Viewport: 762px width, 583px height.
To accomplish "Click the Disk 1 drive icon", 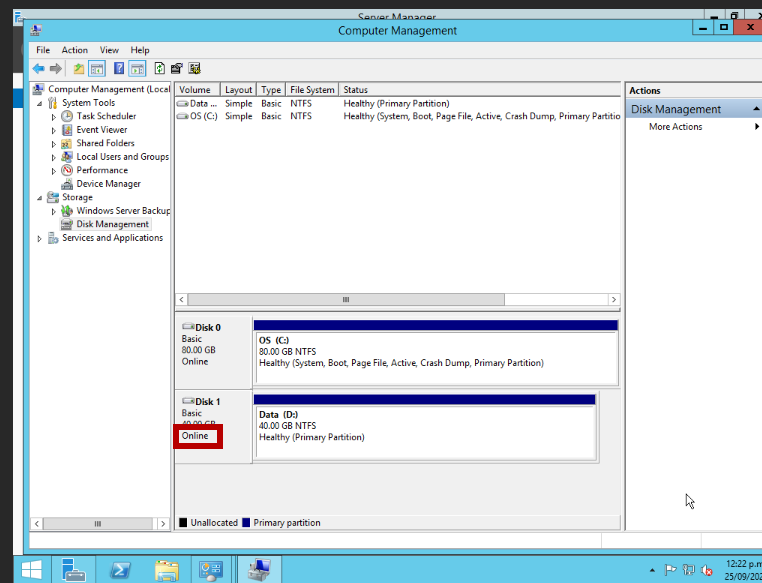I will click(x=188, y=401).
